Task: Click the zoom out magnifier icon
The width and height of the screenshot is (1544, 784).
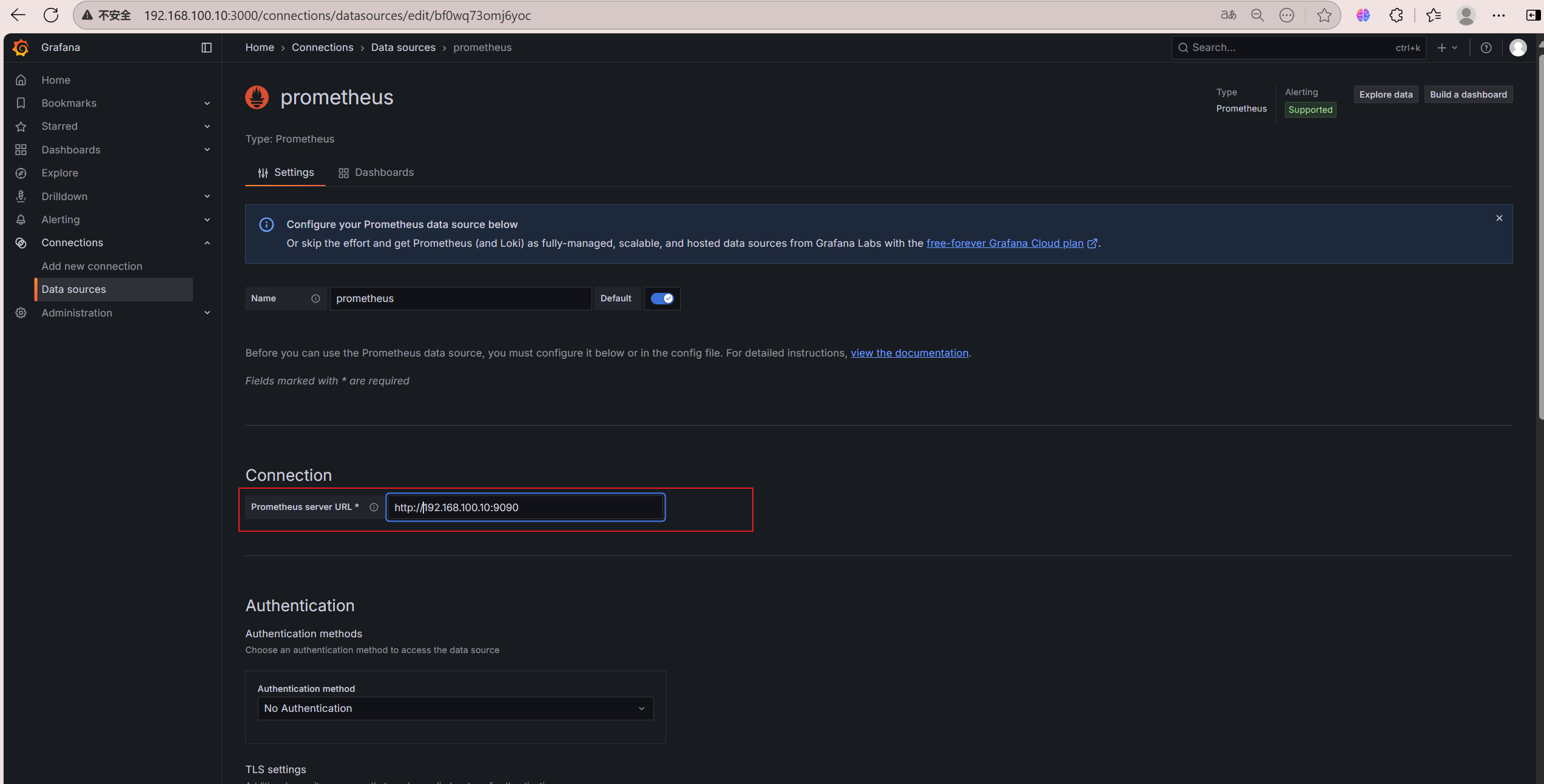Action: pyautogui.click(x=1257, y=15)
